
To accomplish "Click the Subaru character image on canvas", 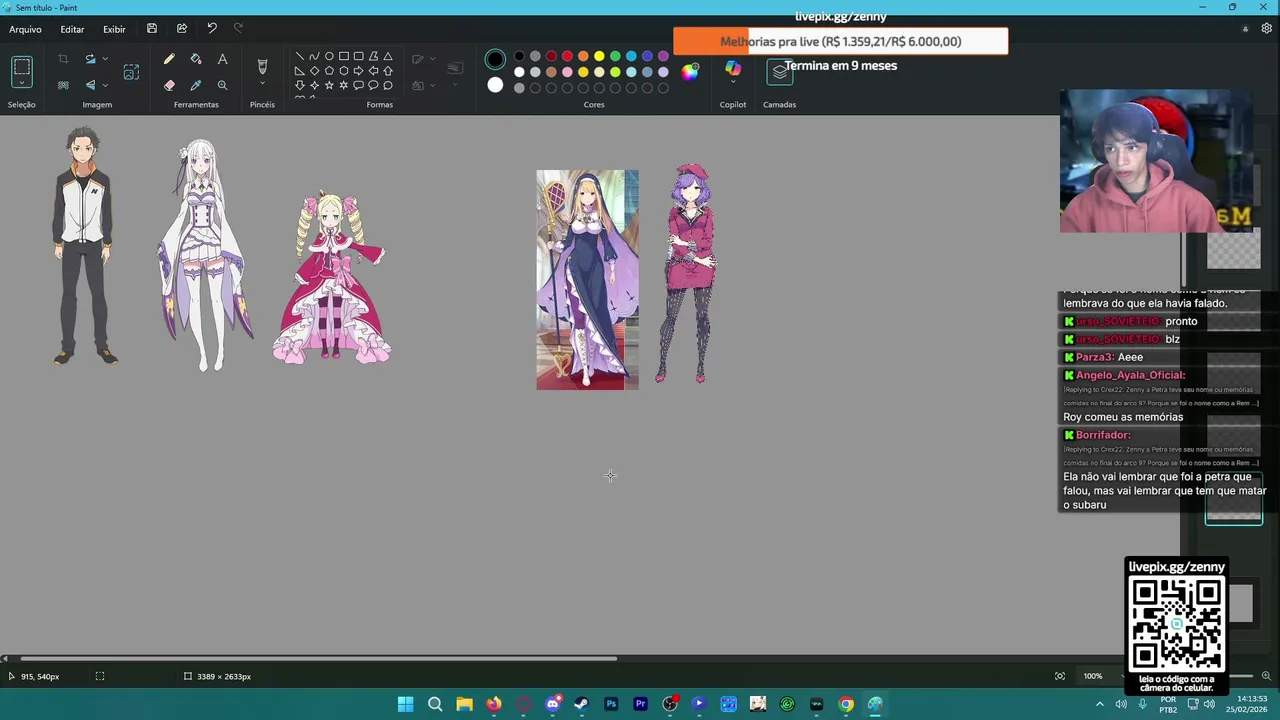I will [x=85, y=246].
